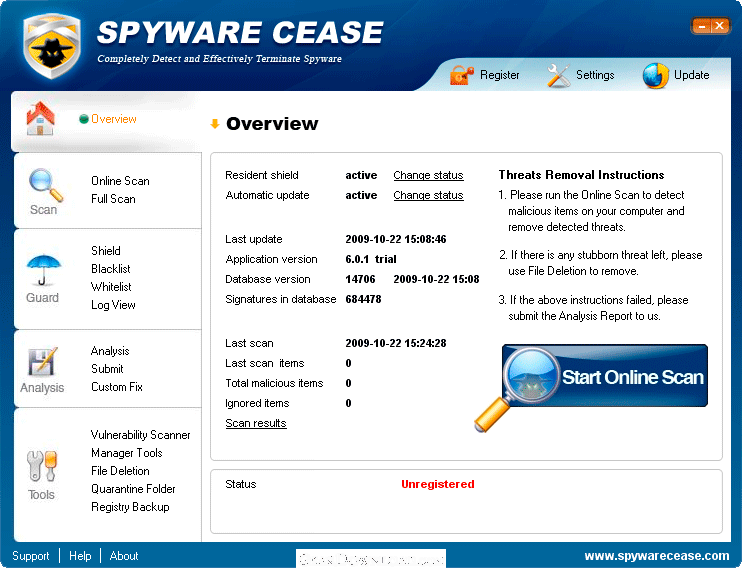Click the Update globe icon
The height and width of the screenshot is (568, 742).
(x=655, y=76)
